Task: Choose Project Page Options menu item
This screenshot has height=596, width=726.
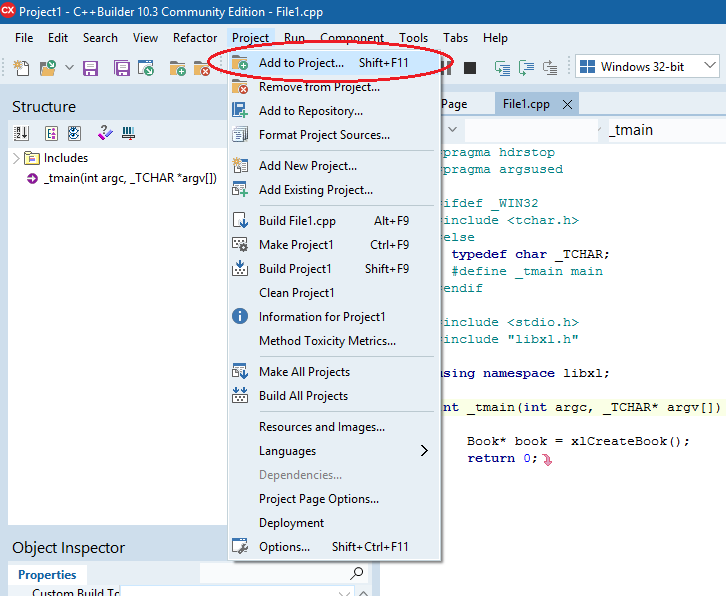Action: coord(334,499)
